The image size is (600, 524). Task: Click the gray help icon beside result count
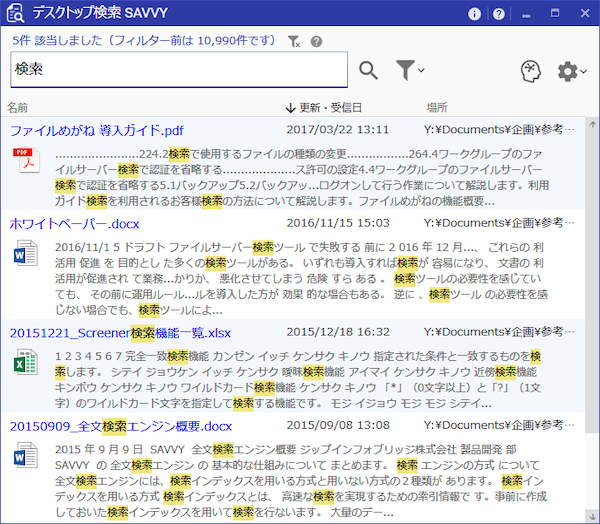(x=316, y=41)
